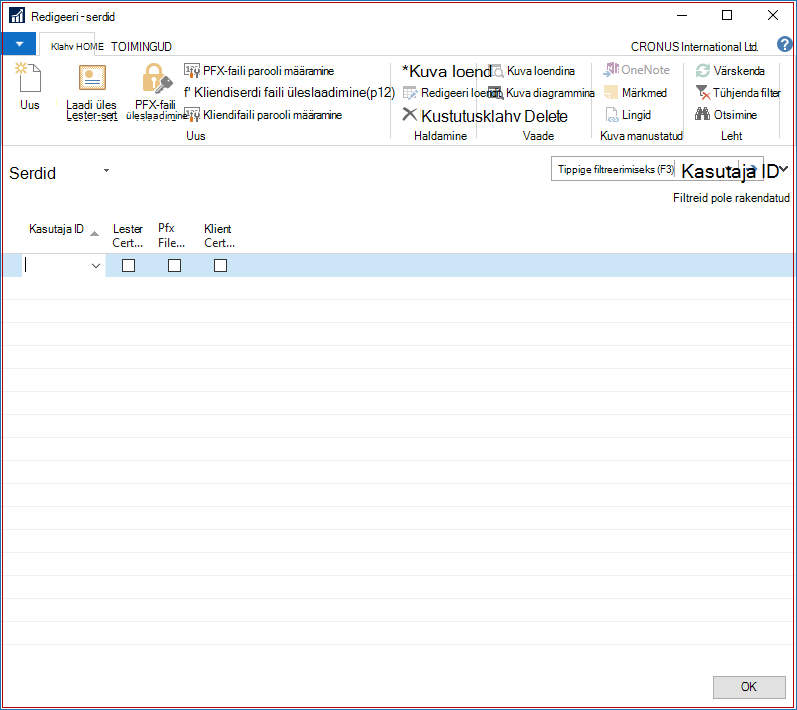The width and height of the screenshot is (797, 710).
Task: Click Laadi üles Lester-sert certificate icon
Action: pos(92,78)
